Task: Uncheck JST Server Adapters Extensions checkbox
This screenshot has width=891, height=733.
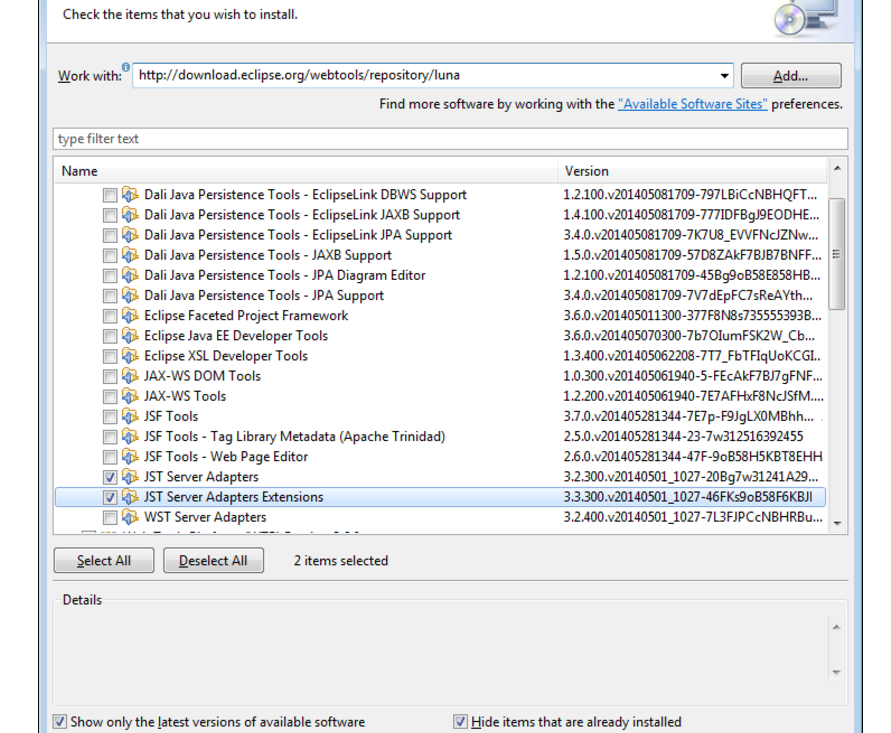Action: click(x=110, y=498)
